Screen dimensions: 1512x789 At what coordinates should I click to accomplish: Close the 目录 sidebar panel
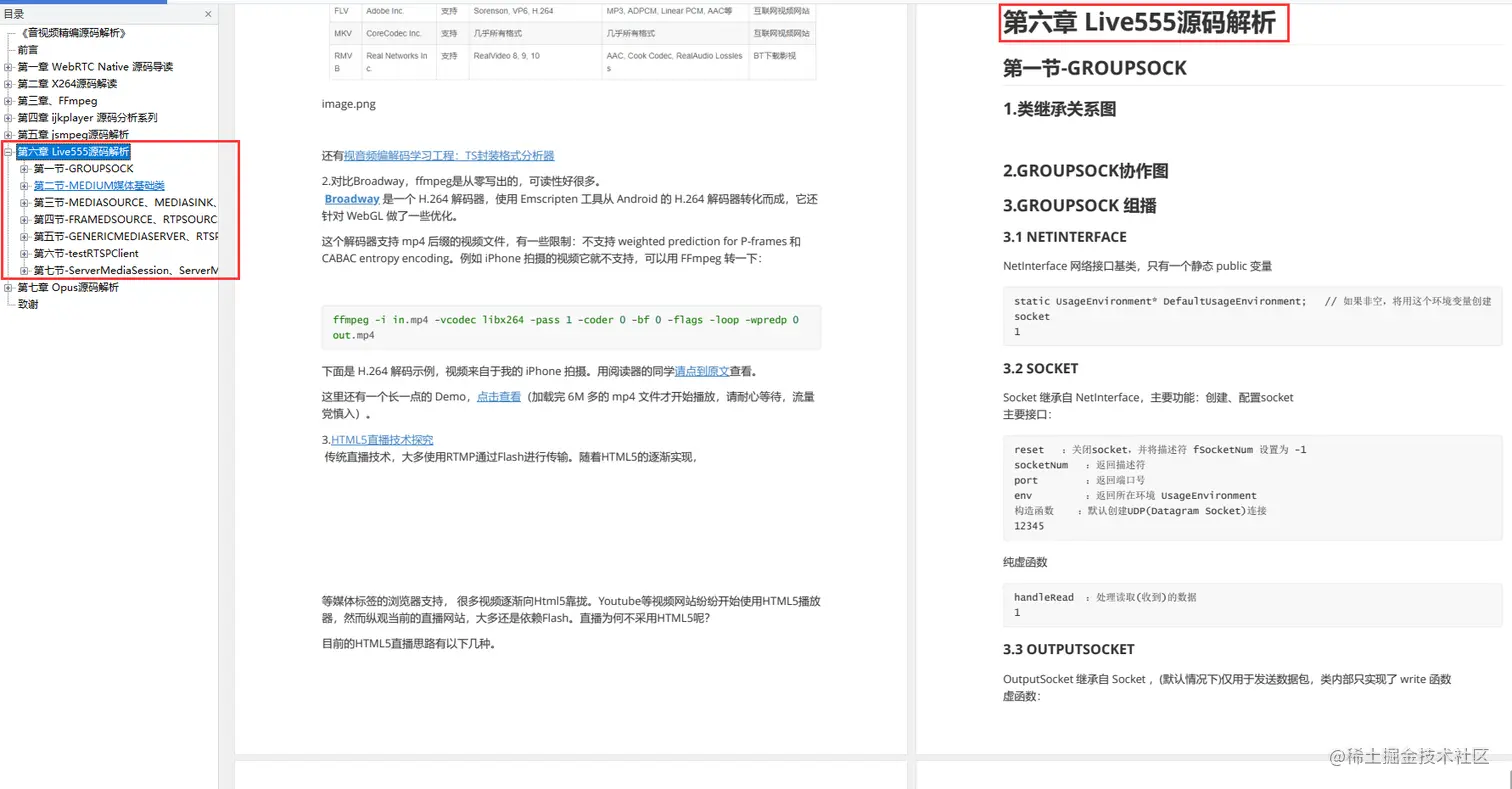tap(207, 14)
